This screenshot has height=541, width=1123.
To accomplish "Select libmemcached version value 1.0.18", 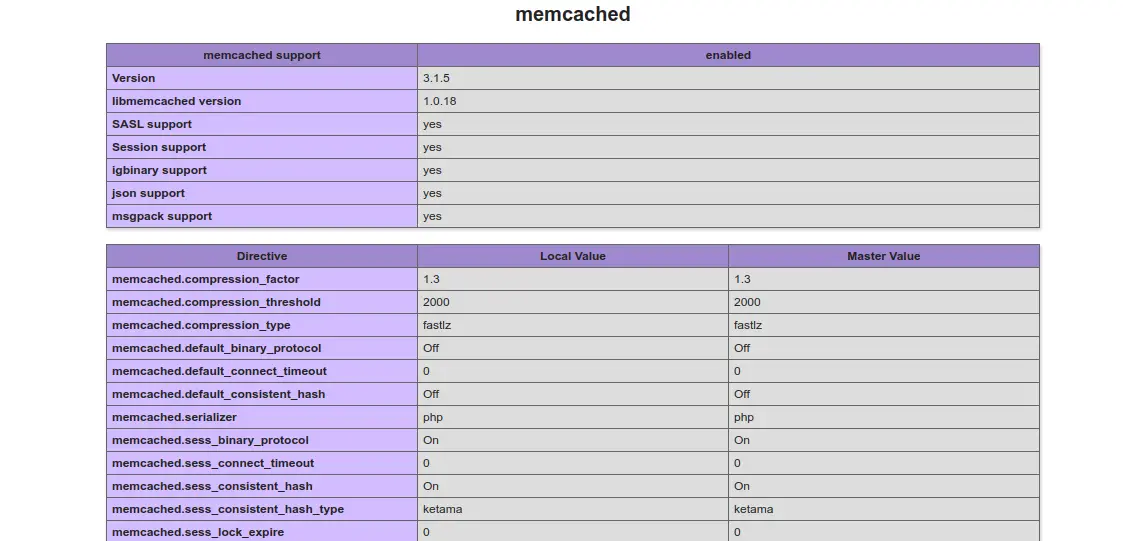I will click(439, 101).
